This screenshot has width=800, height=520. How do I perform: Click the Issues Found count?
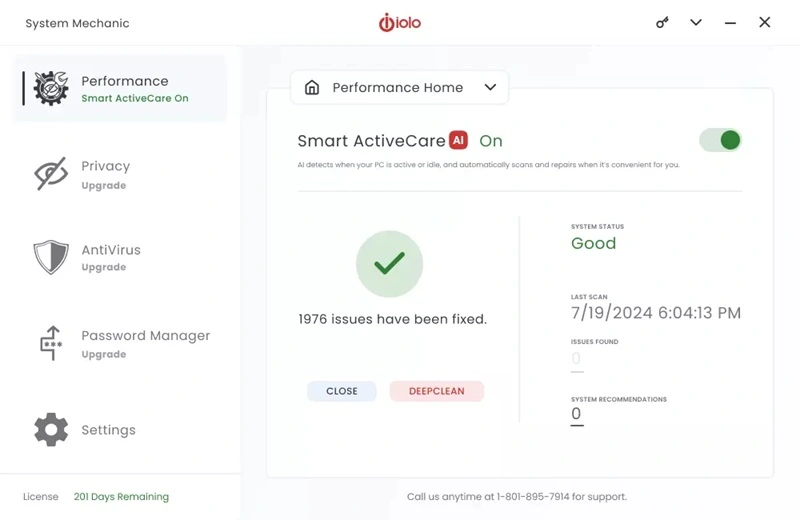[577, 359]
